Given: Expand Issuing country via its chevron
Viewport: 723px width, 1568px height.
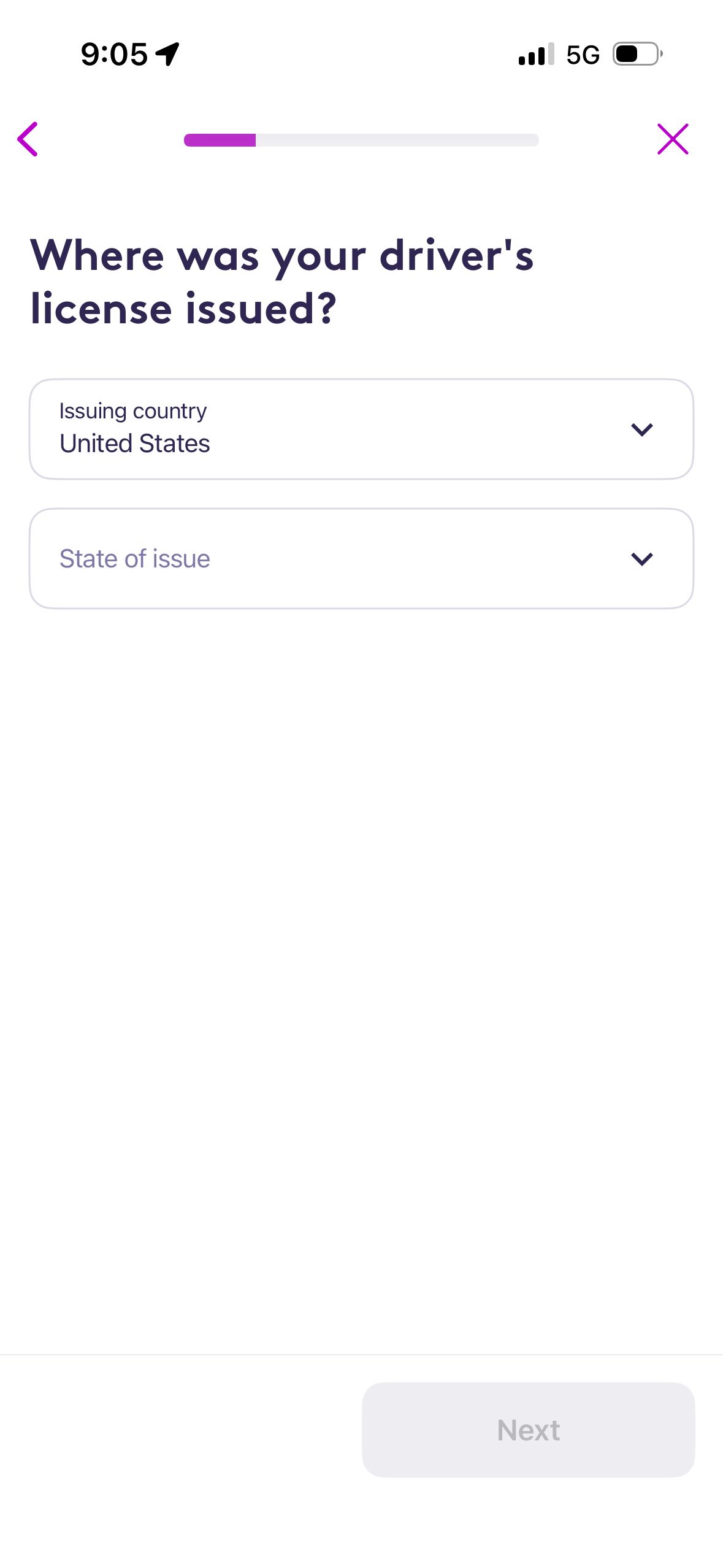Looking at the screenshot, I should click(641, 429).
